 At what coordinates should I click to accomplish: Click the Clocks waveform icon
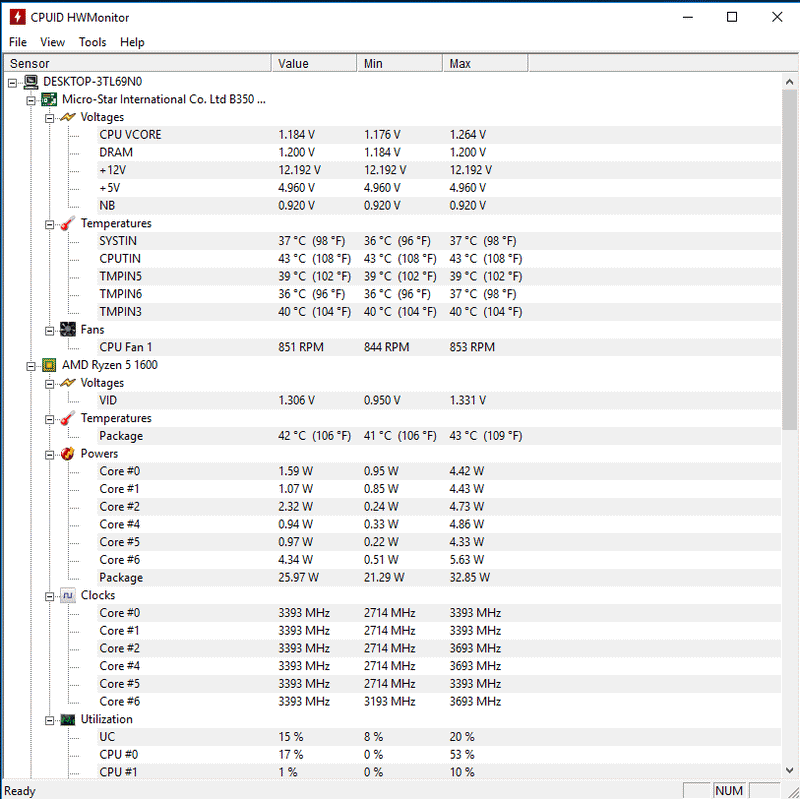[x=68, y=595]
